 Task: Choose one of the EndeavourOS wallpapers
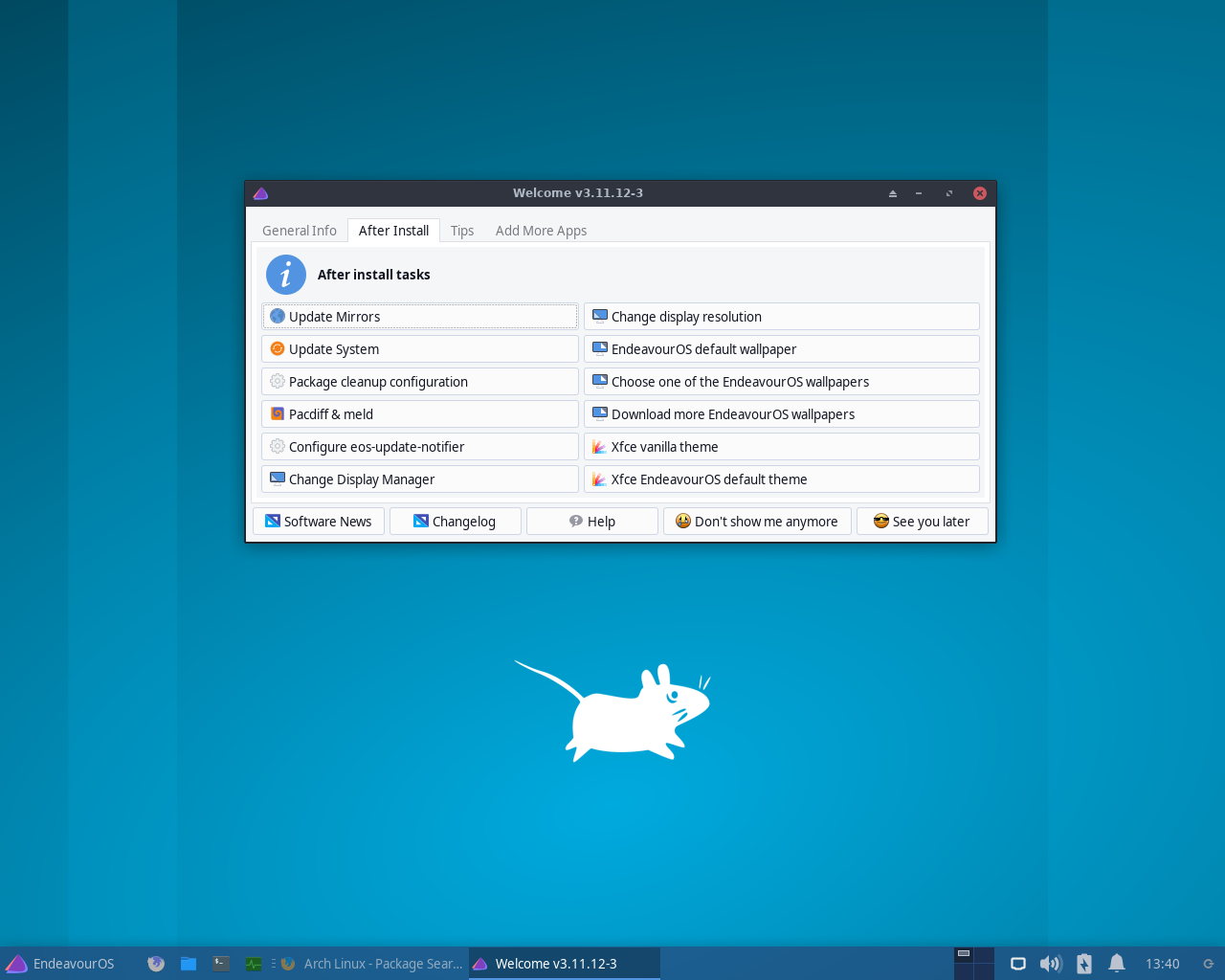(x=782, y=382)
